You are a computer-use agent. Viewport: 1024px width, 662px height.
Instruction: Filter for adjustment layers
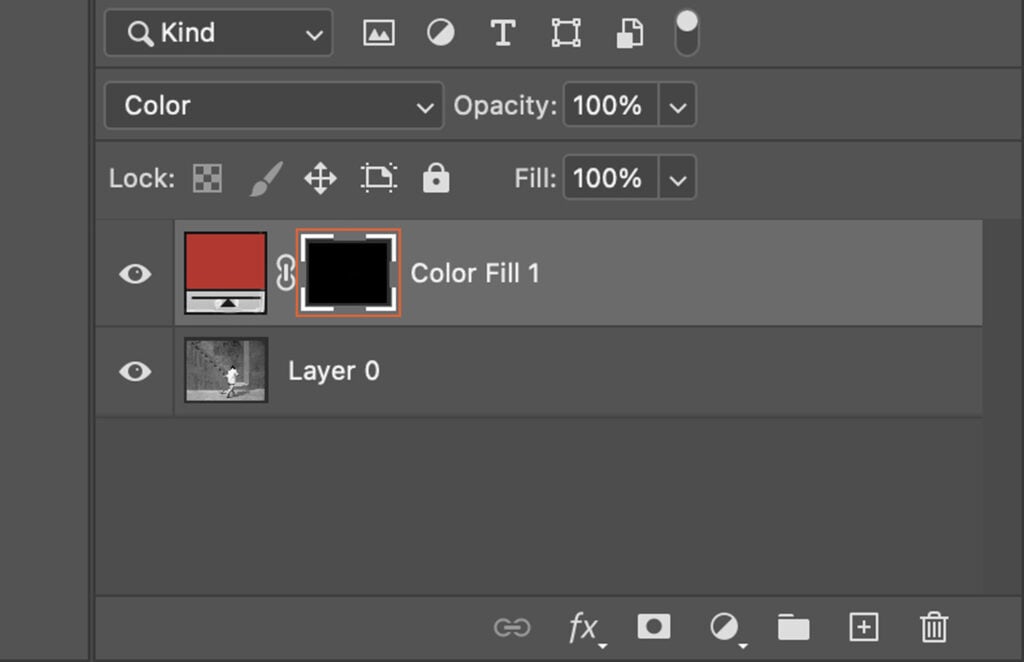[x=440, y=31]
